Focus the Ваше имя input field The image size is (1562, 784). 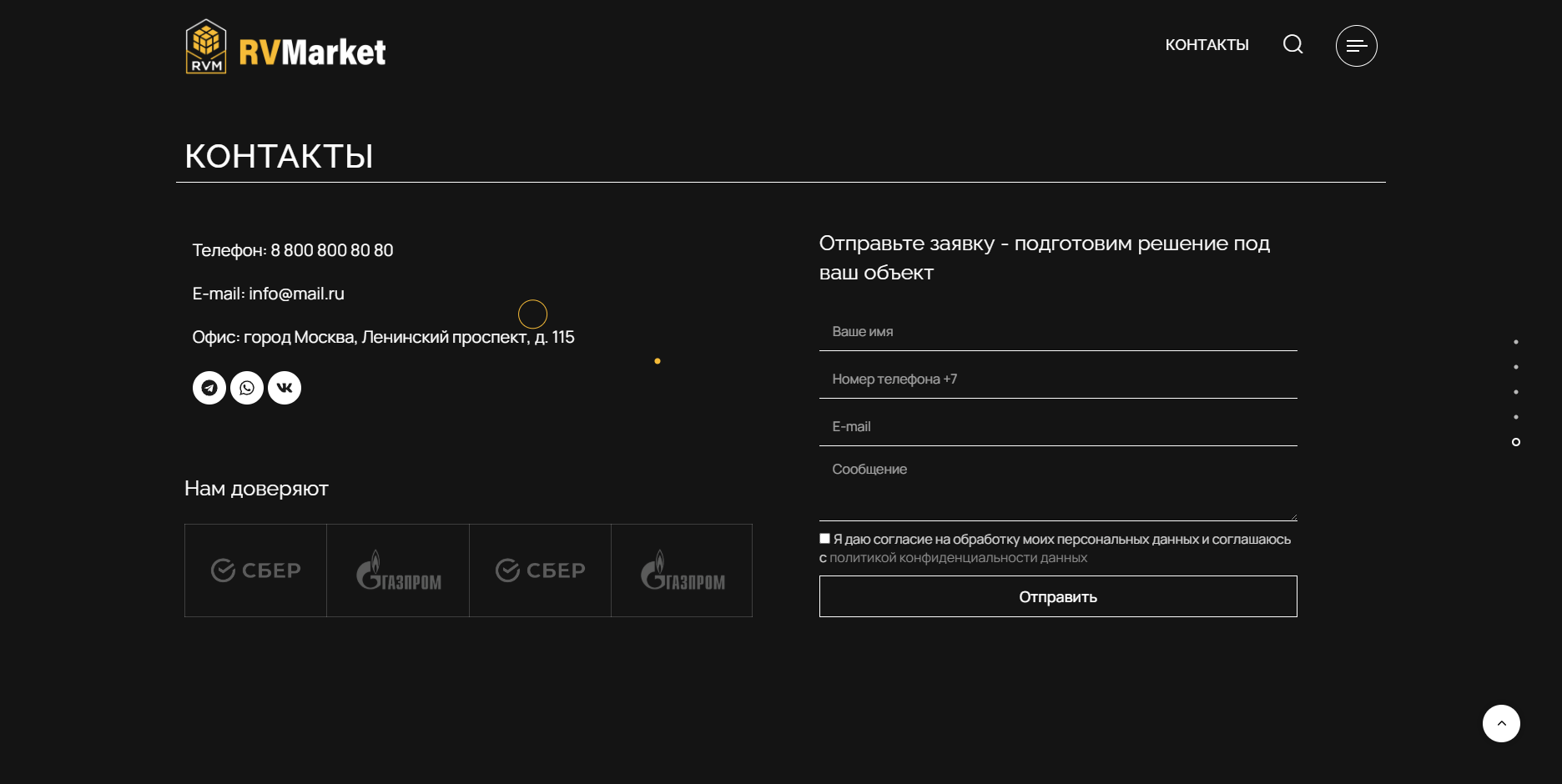point(1057,332)
